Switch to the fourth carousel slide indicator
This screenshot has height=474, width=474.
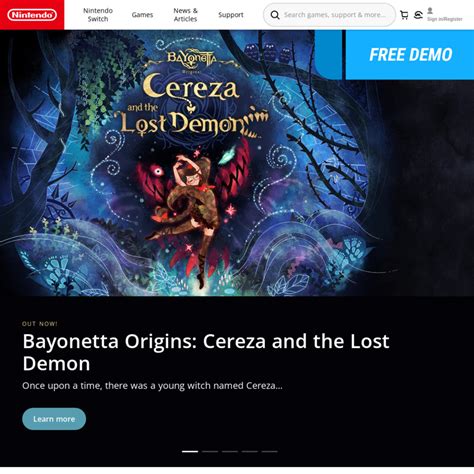tap(250, 451)
